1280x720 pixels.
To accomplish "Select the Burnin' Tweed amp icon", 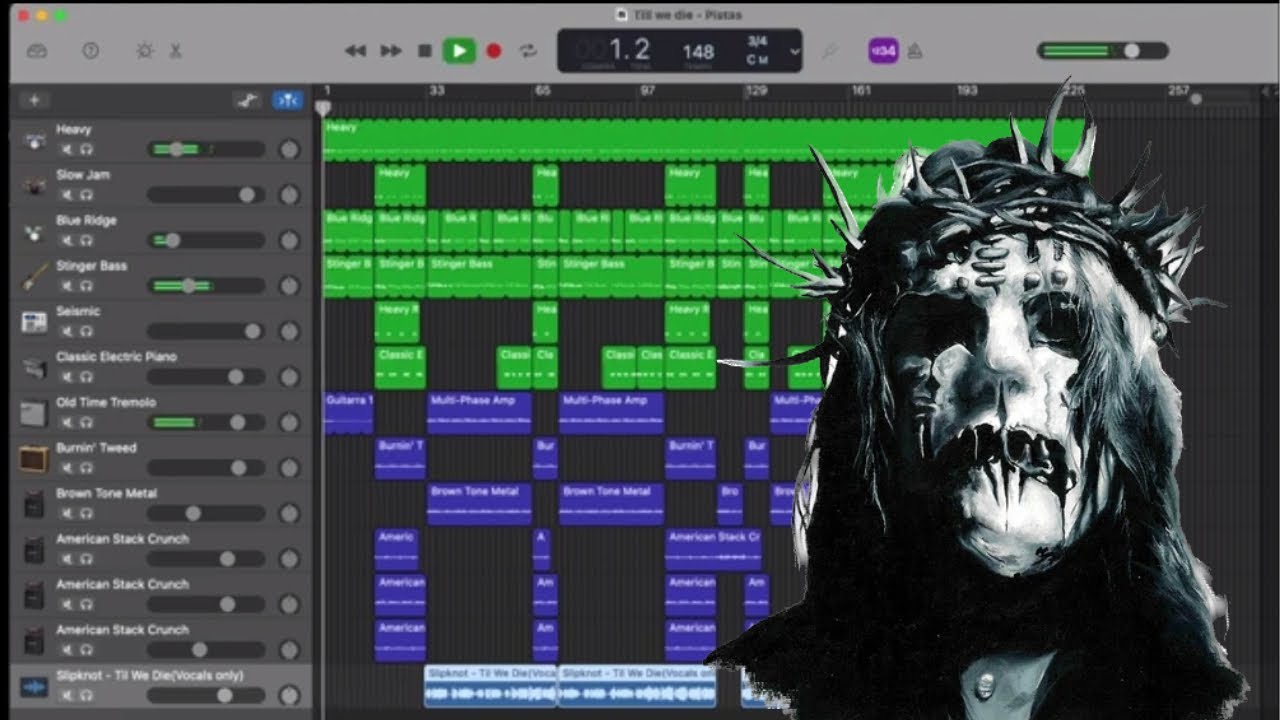I will pyautogui.click(x=35, y=459).
